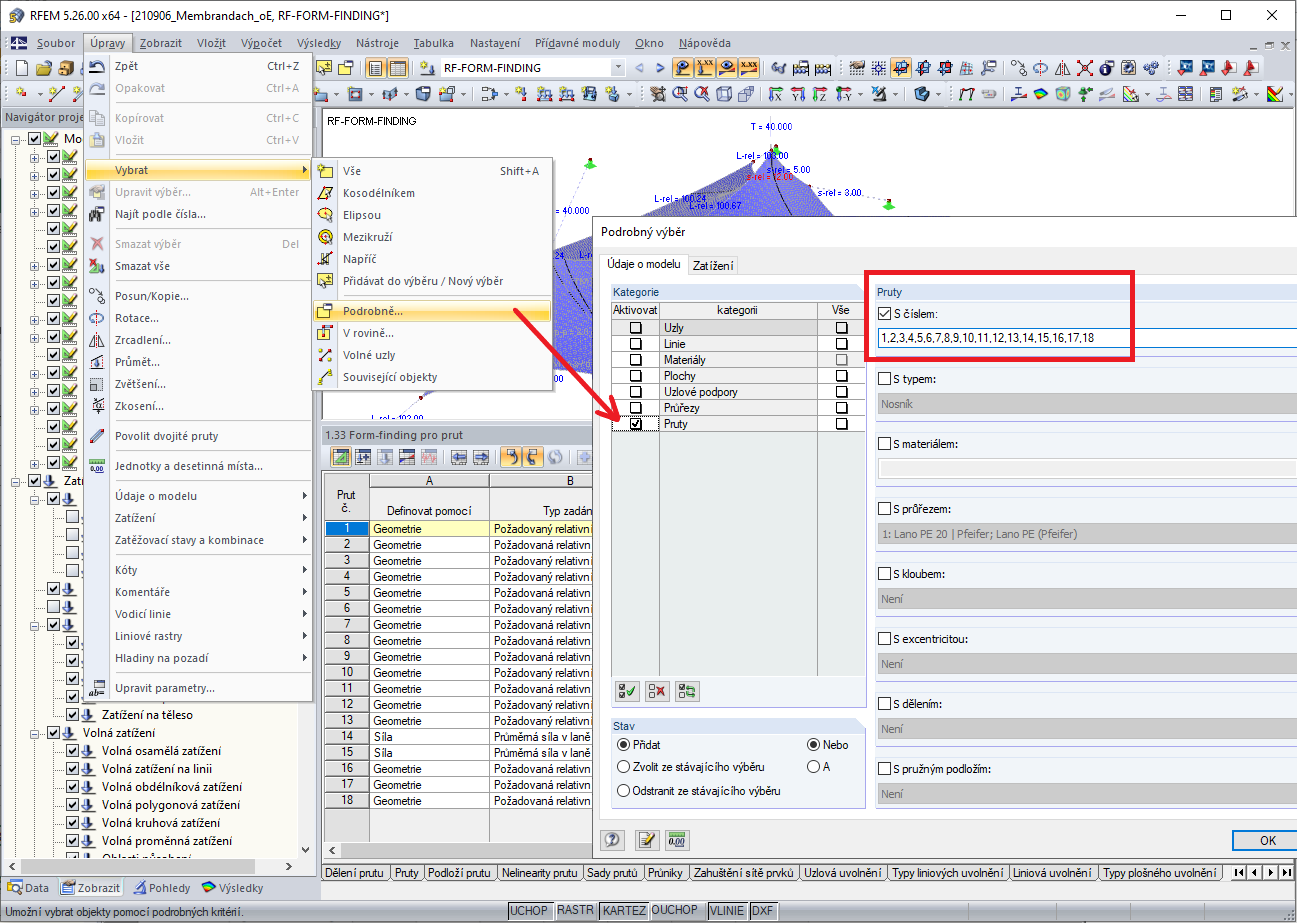Image resolution: width=1297 pixels, height=923 pixels.
Task: Expand the Kóty submenu
Action: [198, 570]
